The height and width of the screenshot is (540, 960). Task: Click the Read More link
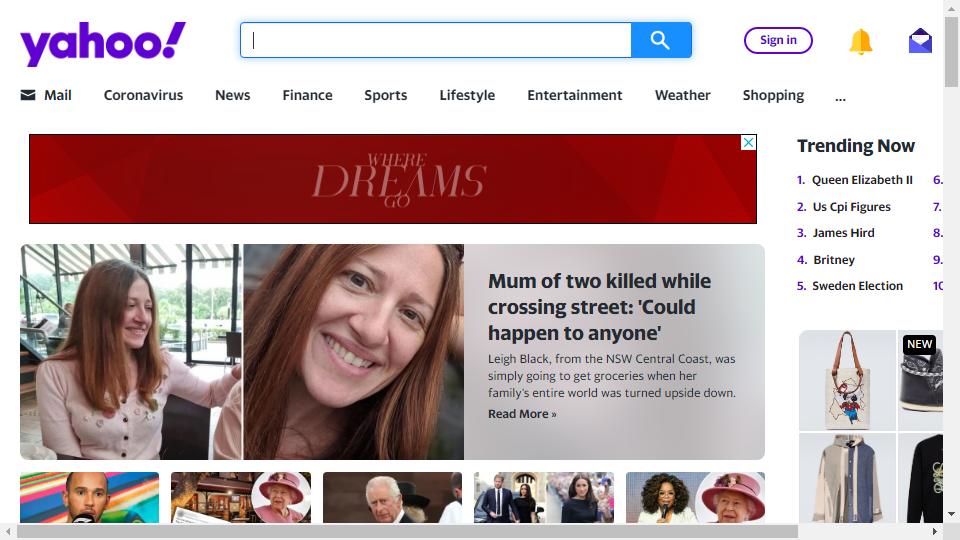pos(522,414)
